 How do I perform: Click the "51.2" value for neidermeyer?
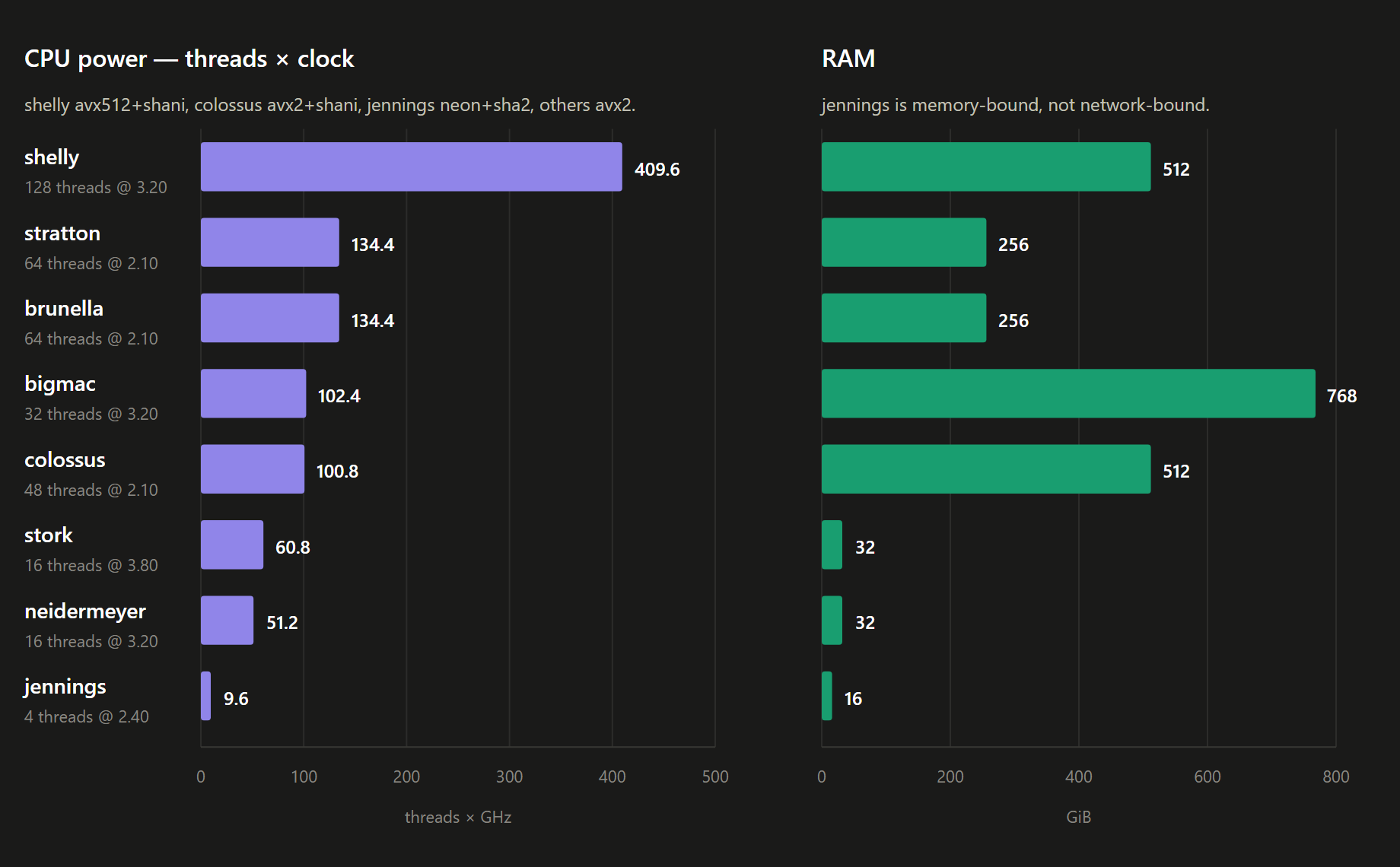(x=282, y=623)
